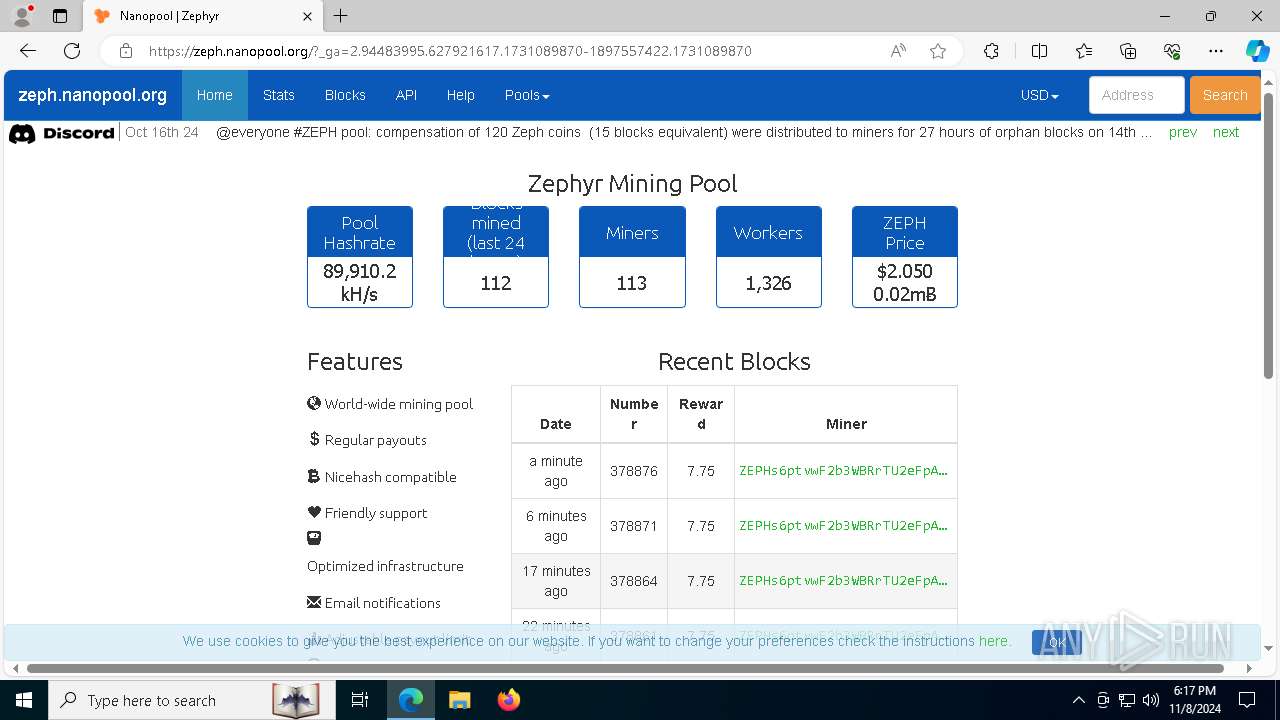1280x720 pixels.
Task: Open File Explorer from taskbar
Action: pos(459,700)
